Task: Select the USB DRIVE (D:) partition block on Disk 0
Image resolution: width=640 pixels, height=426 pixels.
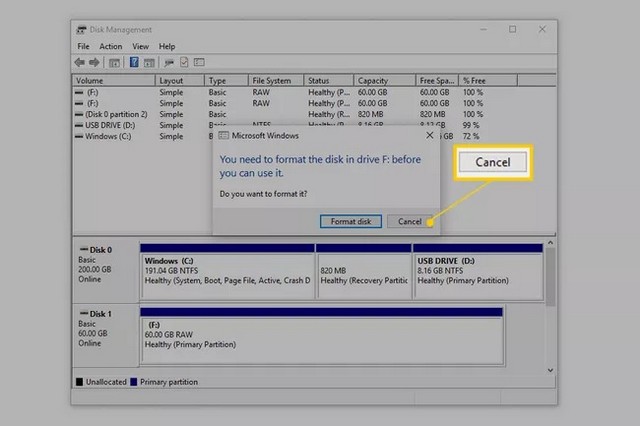Action: click(x=478, y=271)
